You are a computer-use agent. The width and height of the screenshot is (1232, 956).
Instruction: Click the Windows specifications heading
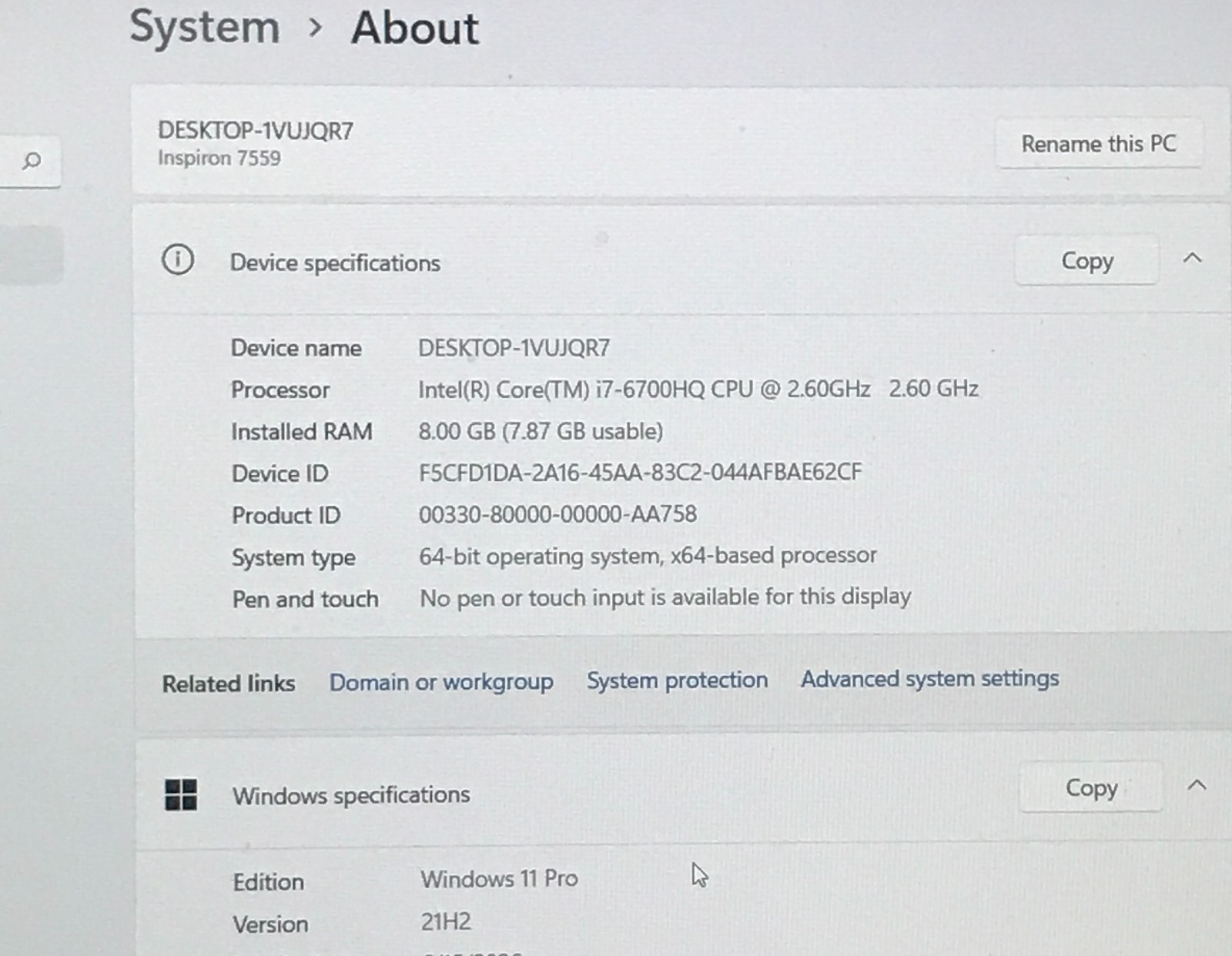point(351,795)
